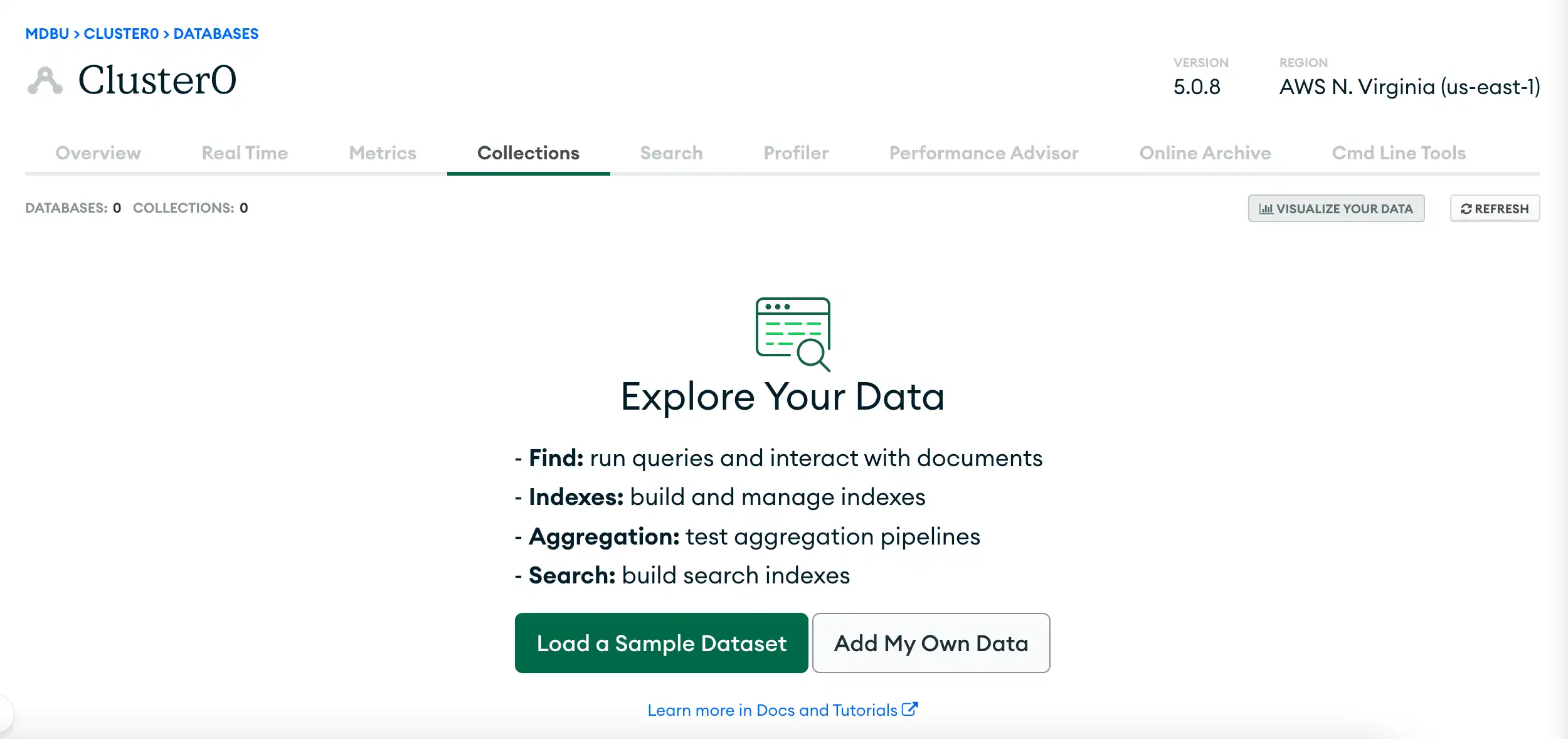
Task: Open the Overview tab
Action: (98, 153)
